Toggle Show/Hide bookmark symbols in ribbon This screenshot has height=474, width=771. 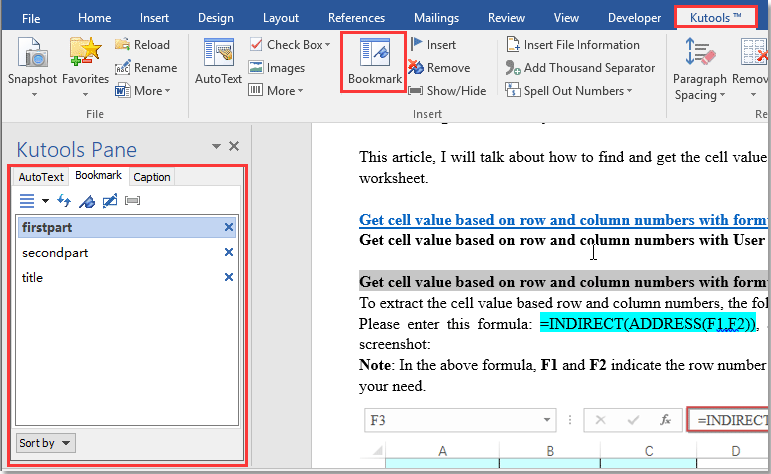tap(447, 91)
